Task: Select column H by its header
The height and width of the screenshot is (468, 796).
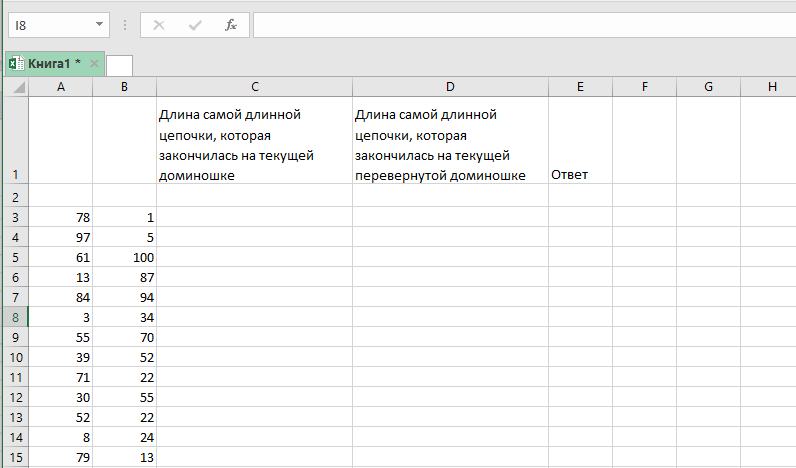Action: tap(771, 87)
